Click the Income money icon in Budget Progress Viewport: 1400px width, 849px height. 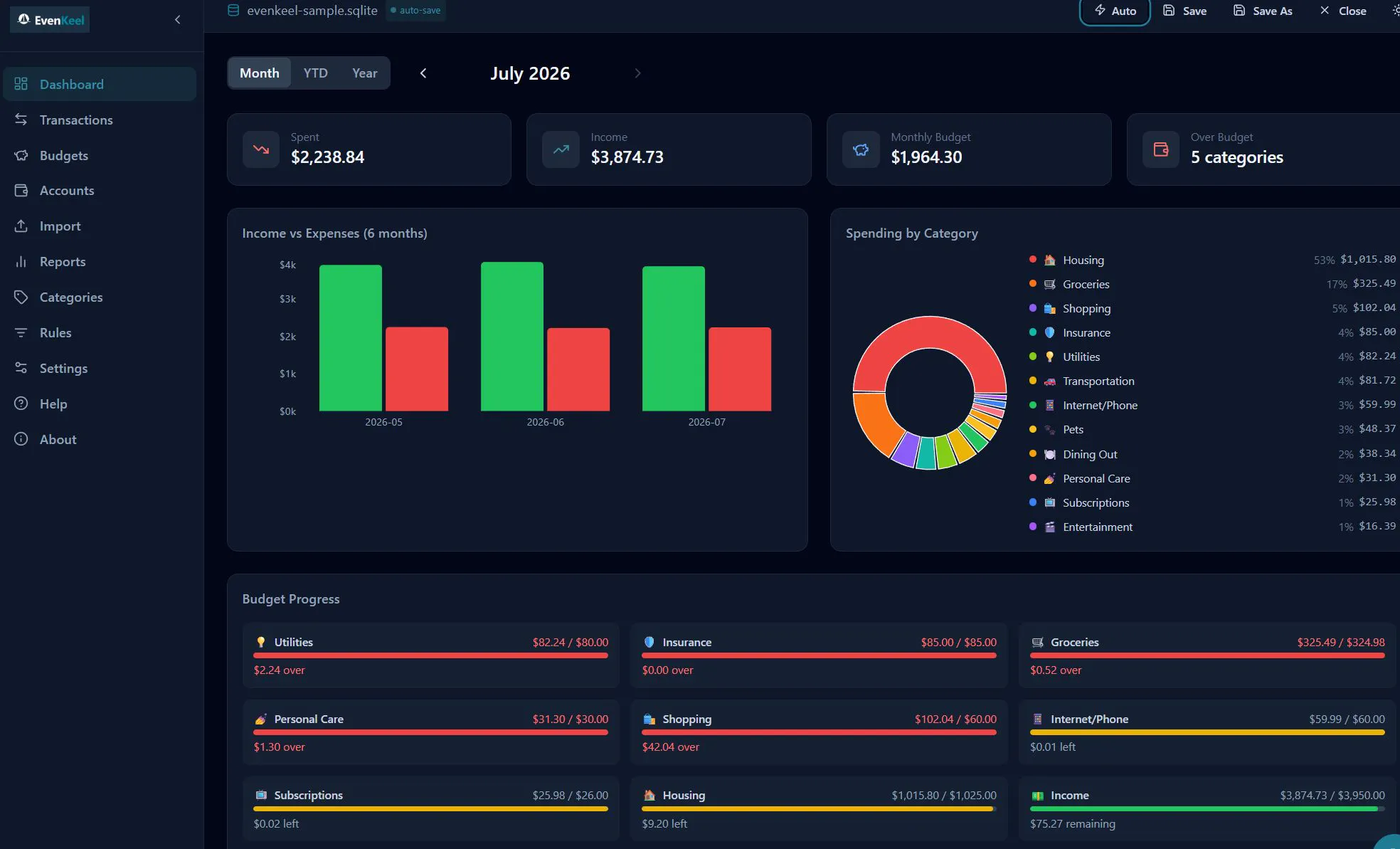(x=1038, y=796)
